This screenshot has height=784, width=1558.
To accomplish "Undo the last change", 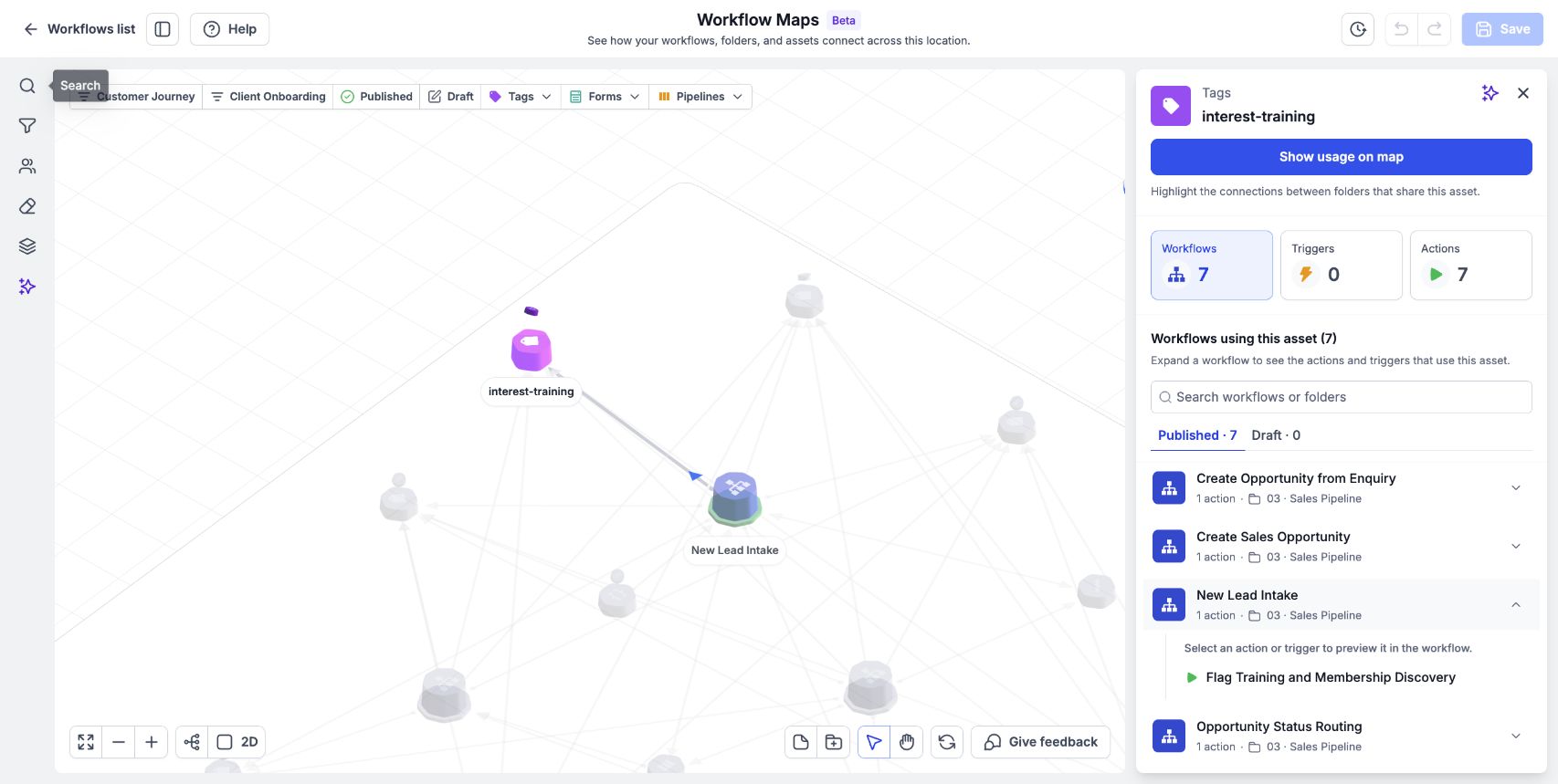I will [x=1401, y=29].
